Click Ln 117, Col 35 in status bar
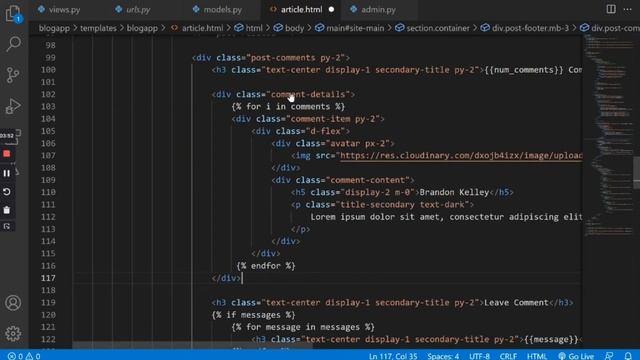 [393, 356]
